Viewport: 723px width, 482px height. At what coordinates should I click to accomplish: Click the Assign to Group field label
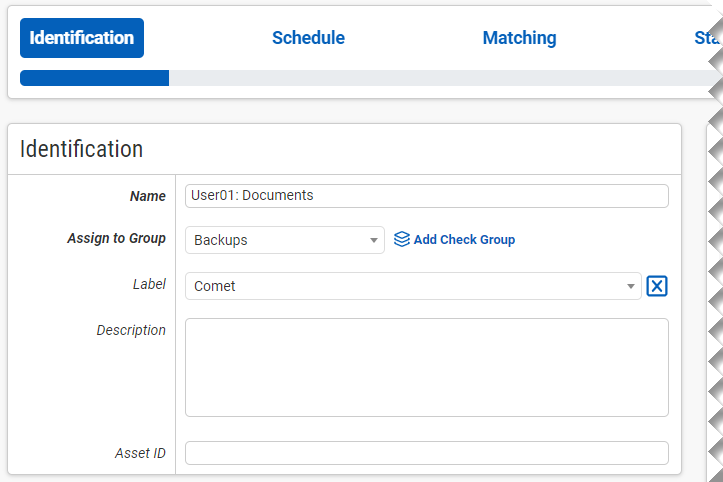(x=116, y=239)
